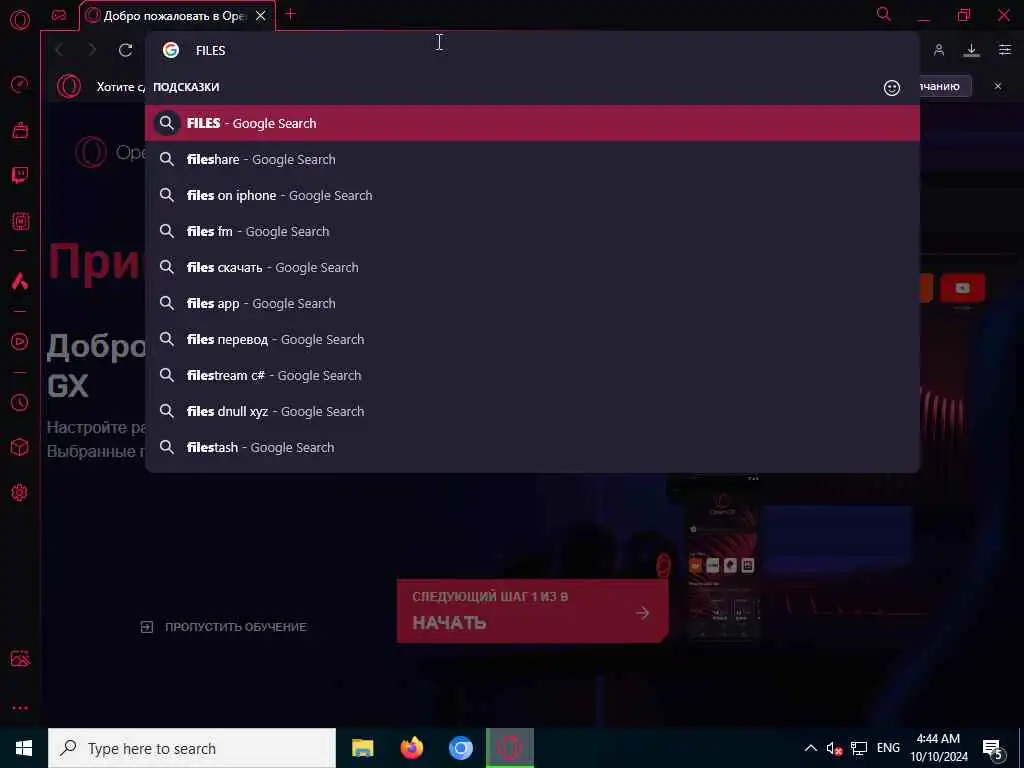Click НАЧАТЬ next step button

pos(532,611)
